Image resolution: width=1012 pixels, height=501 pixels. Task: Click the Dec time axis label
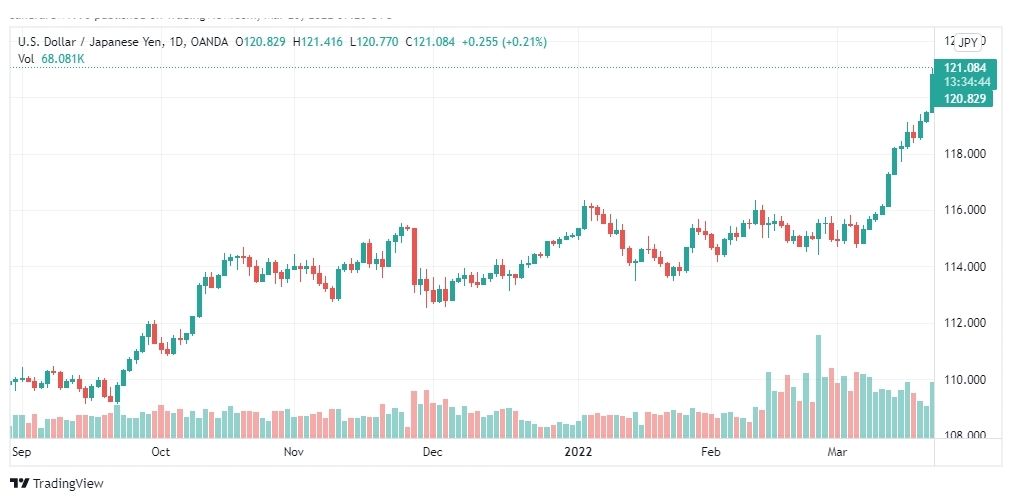click(x=432, y=452)
